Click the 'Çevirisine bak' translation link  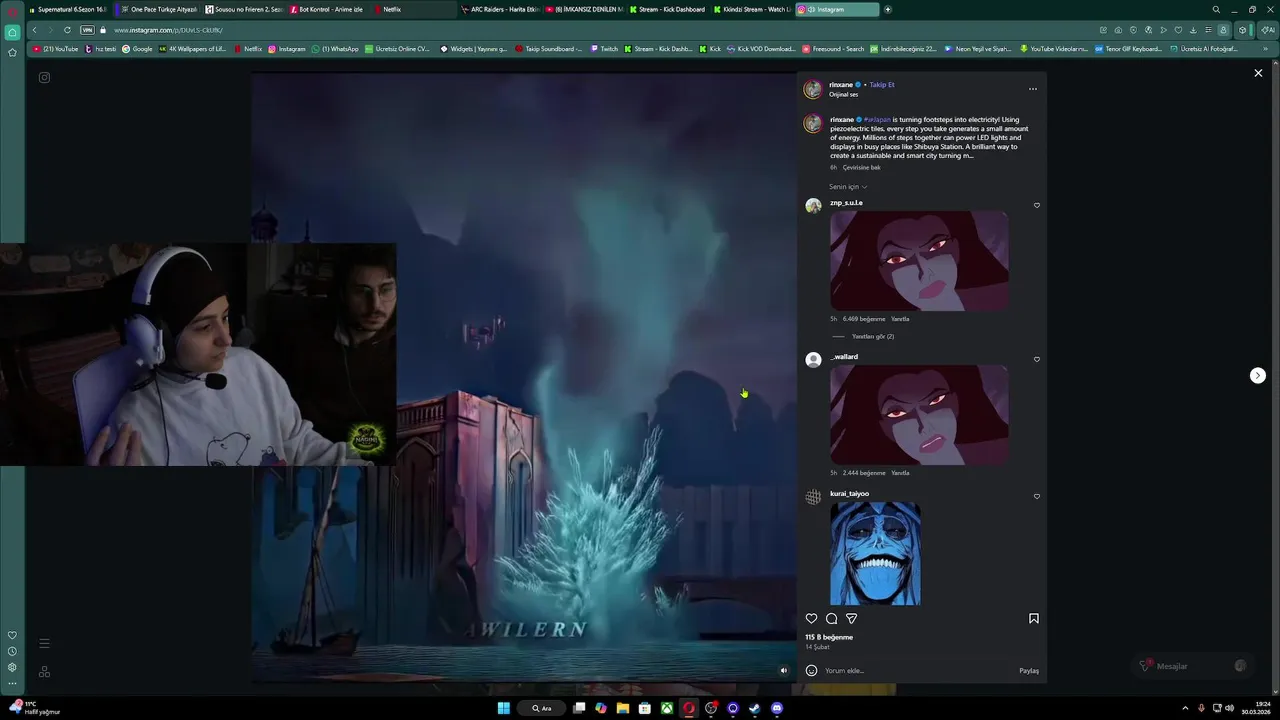862,167
